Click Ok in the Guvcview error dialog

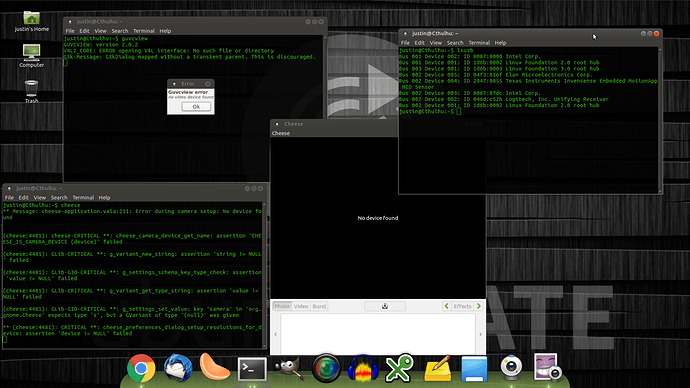tap(196, 106)
